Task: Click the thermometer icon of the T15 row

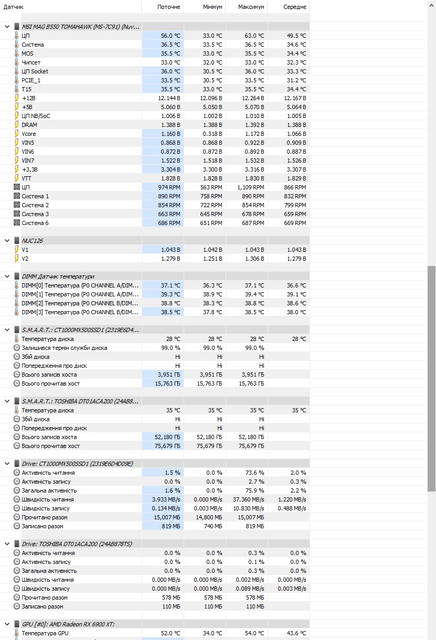Action: pos(17,89)
